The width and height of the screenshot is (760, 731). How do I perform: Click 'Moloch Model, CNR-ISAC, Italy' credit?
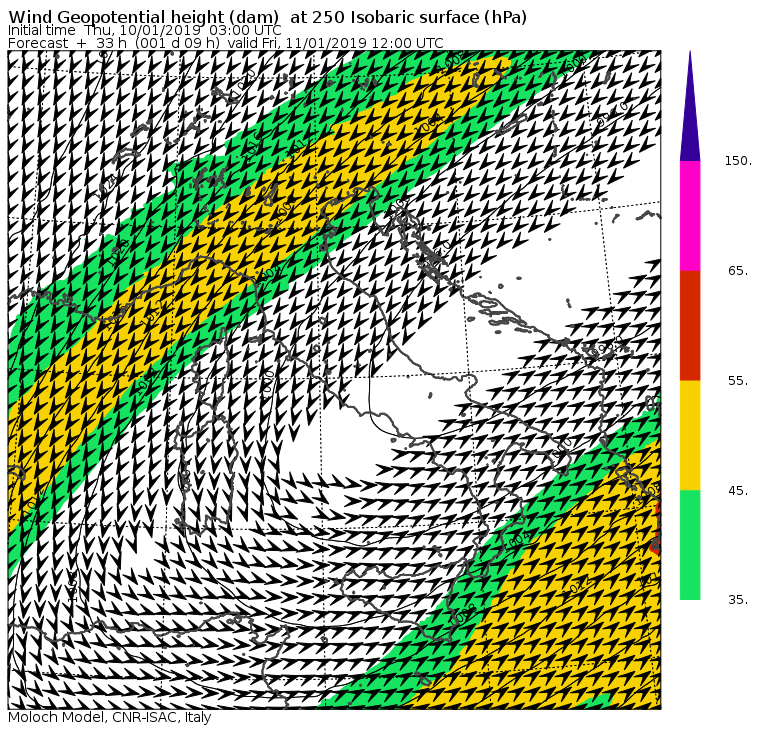tap(110, 717)
